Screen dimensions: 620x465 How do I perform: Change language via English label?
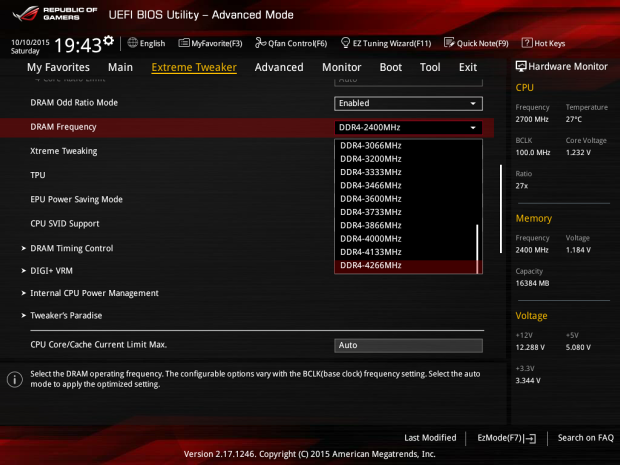click(152, 43)
